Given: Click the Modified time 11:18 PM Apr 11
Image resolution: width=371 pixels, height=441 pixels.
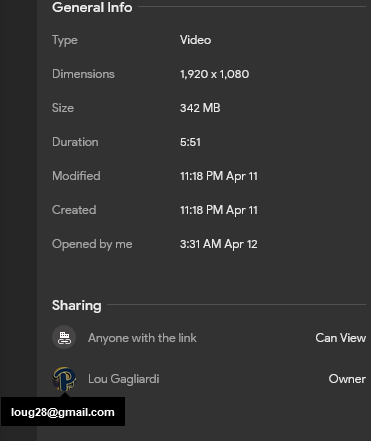Looking at the screenshot, I should pyautogui.click(x=219, y=176).
